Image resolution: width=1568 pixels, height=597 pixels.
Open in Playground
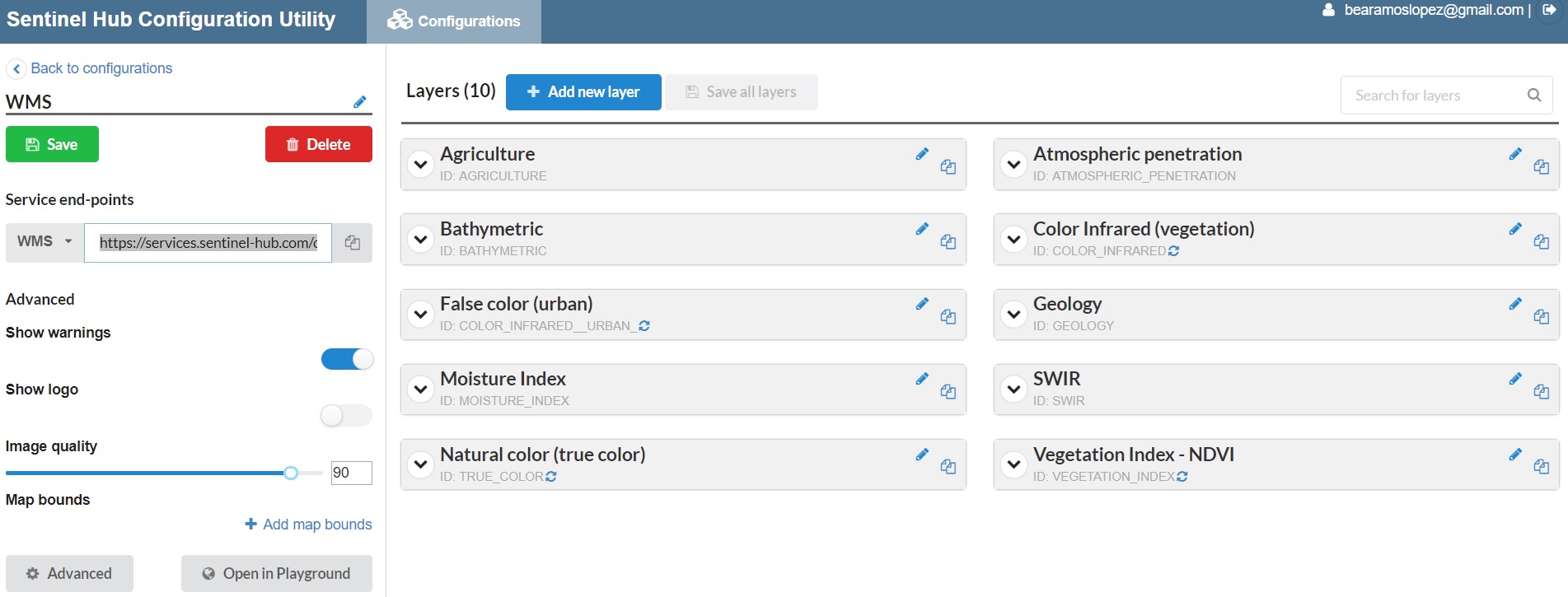pyautogui.click(x=277, y=573)
